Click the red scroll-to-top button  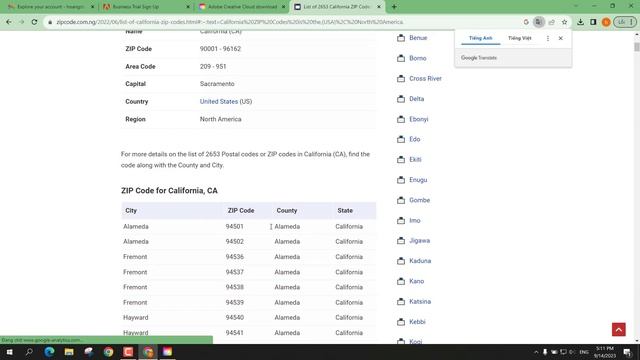pyautogui.click(x=618, y=329)
